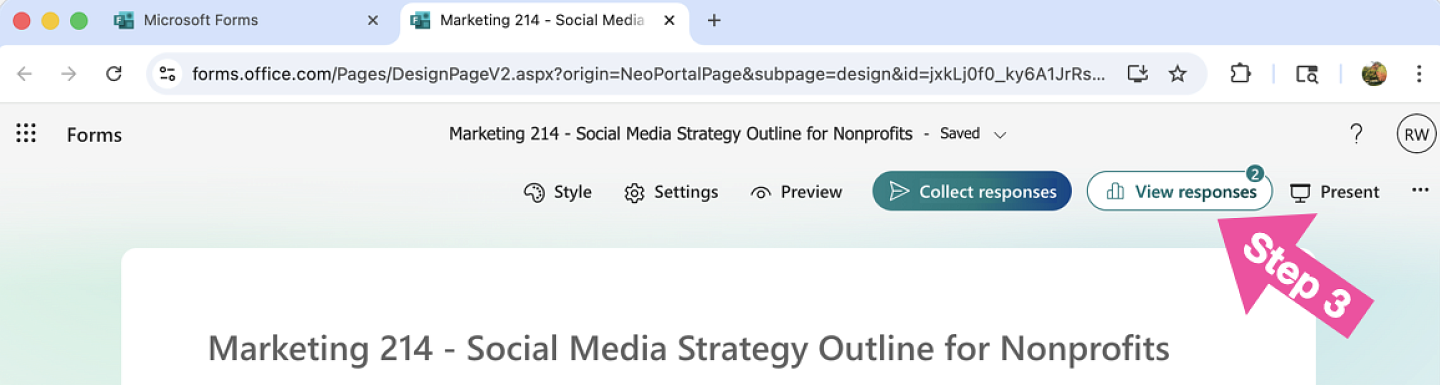Bookmark this page with the star
The width and height of the screenshot is (1440, 385).
coord(1178,74)
